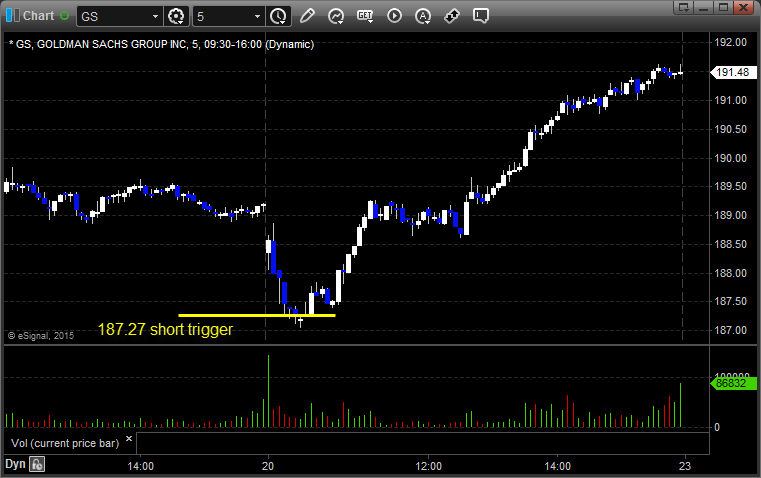
Task: Click the play replay button
Action: (x=394, y=16)
